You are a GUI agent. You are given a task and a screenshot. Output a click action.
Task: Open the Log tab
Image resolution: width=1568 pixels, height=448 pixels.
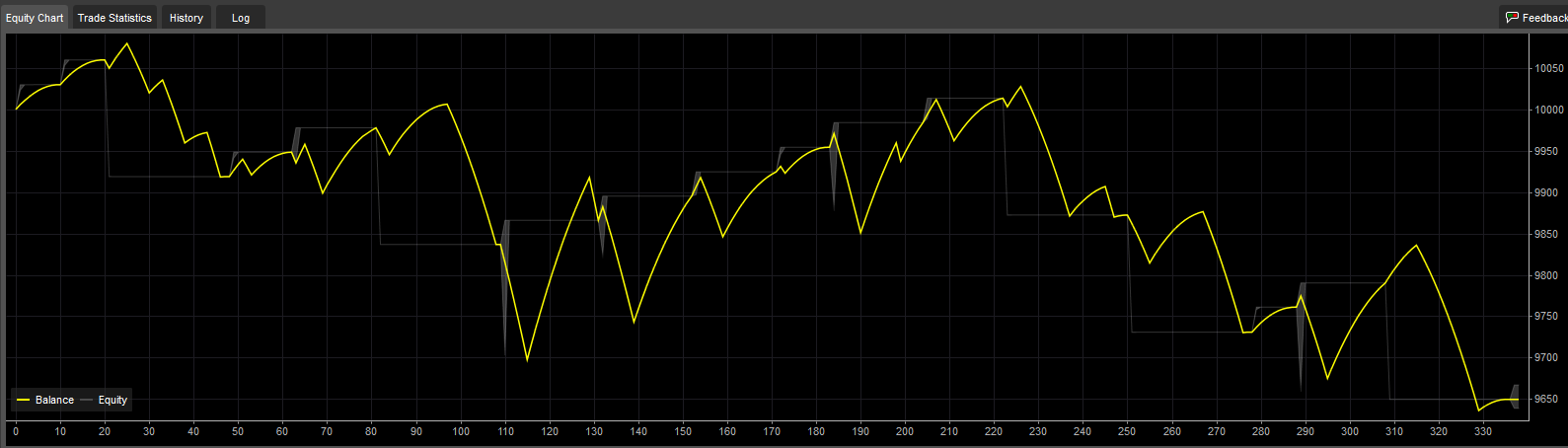tap(241, 18)
